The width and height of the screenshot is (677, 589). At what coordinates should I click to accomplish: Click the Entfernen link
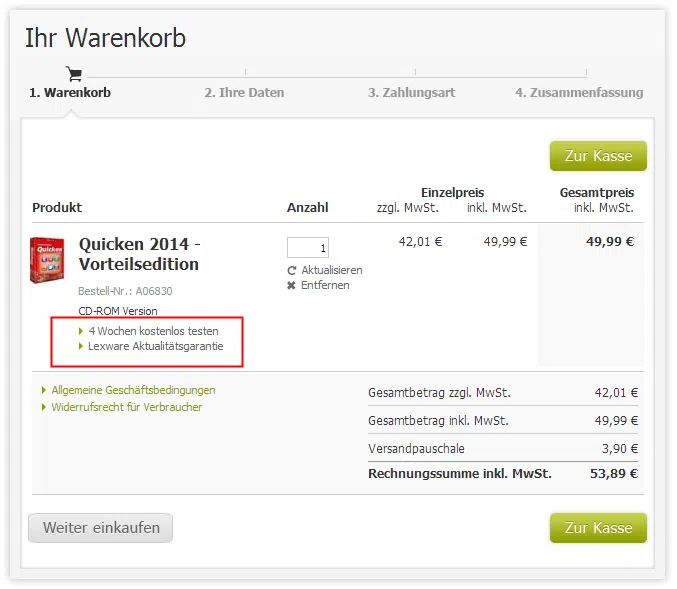tap(325, 285)
